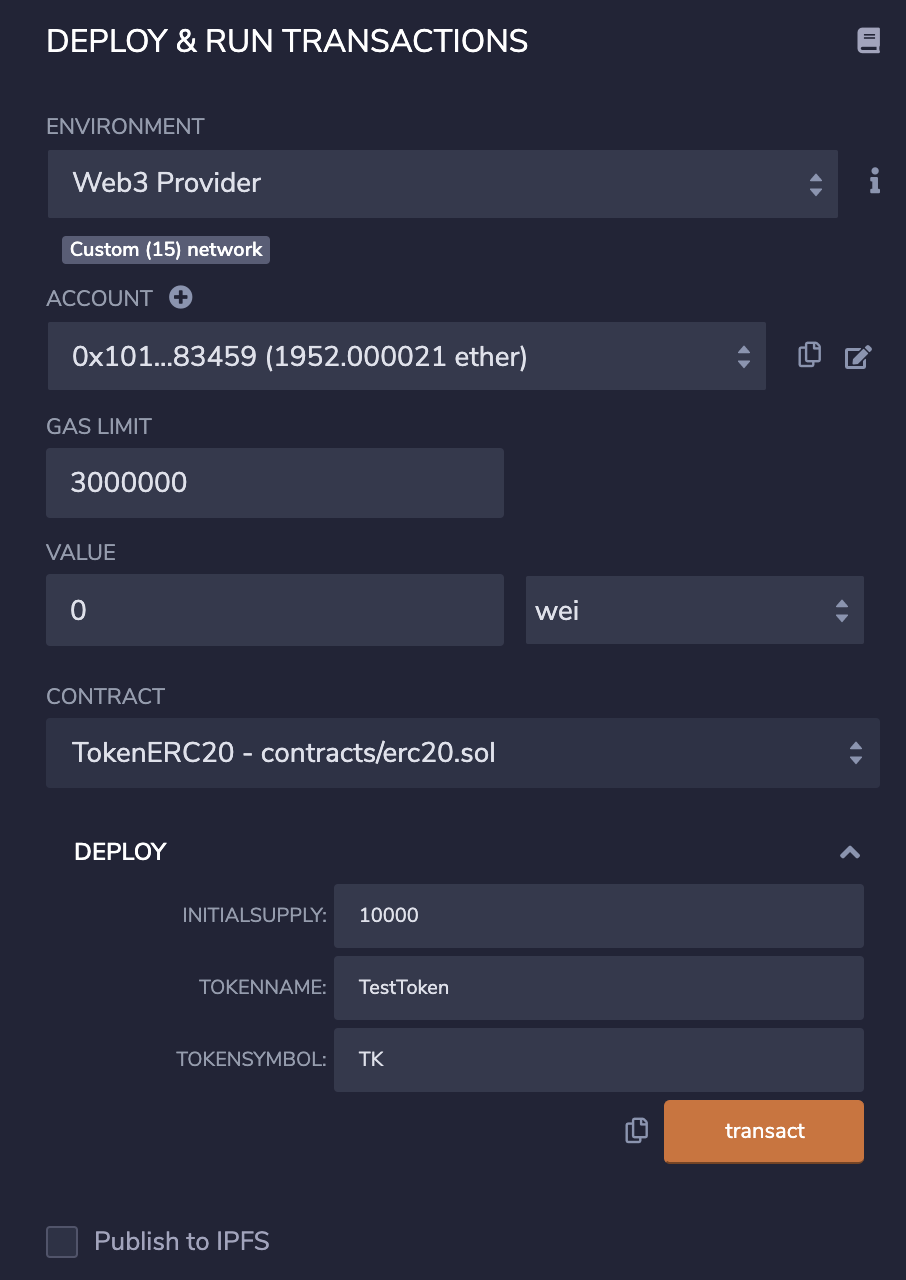Enable Publish to IPFS checkbox

tap(62, 1242)
